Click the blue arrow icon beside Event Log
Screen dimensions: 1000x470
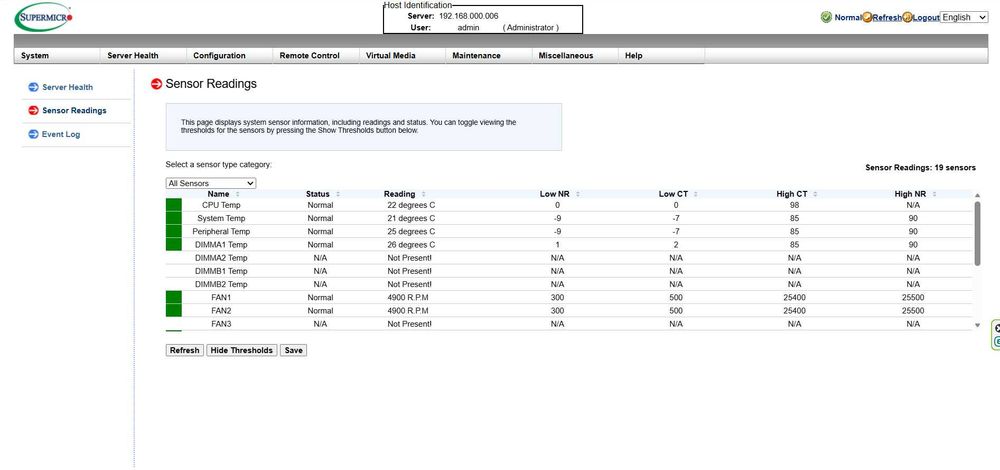(33, 134)
